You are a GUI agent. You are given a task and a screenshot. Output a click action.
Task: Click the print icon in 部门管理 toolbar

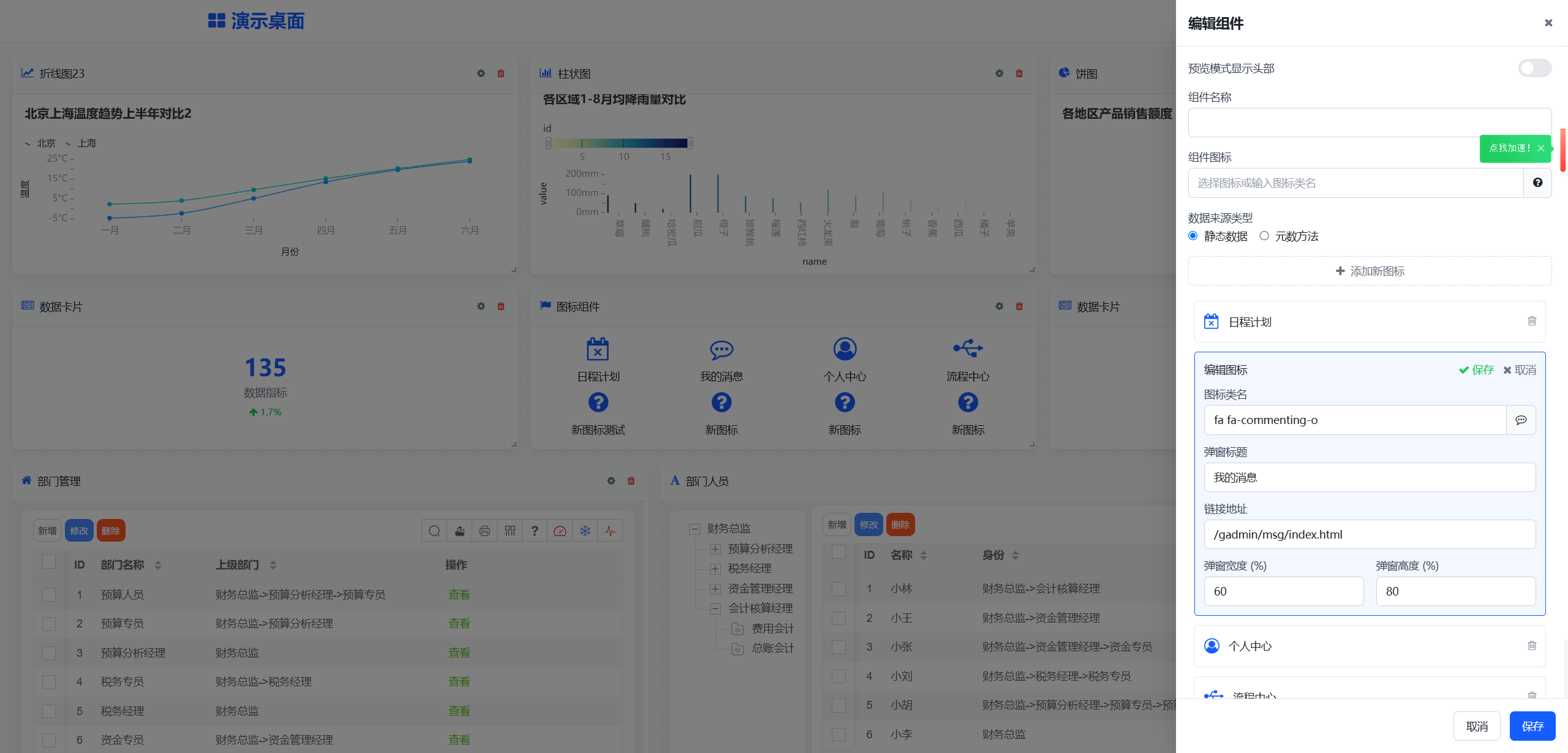(x=484, y=531)
